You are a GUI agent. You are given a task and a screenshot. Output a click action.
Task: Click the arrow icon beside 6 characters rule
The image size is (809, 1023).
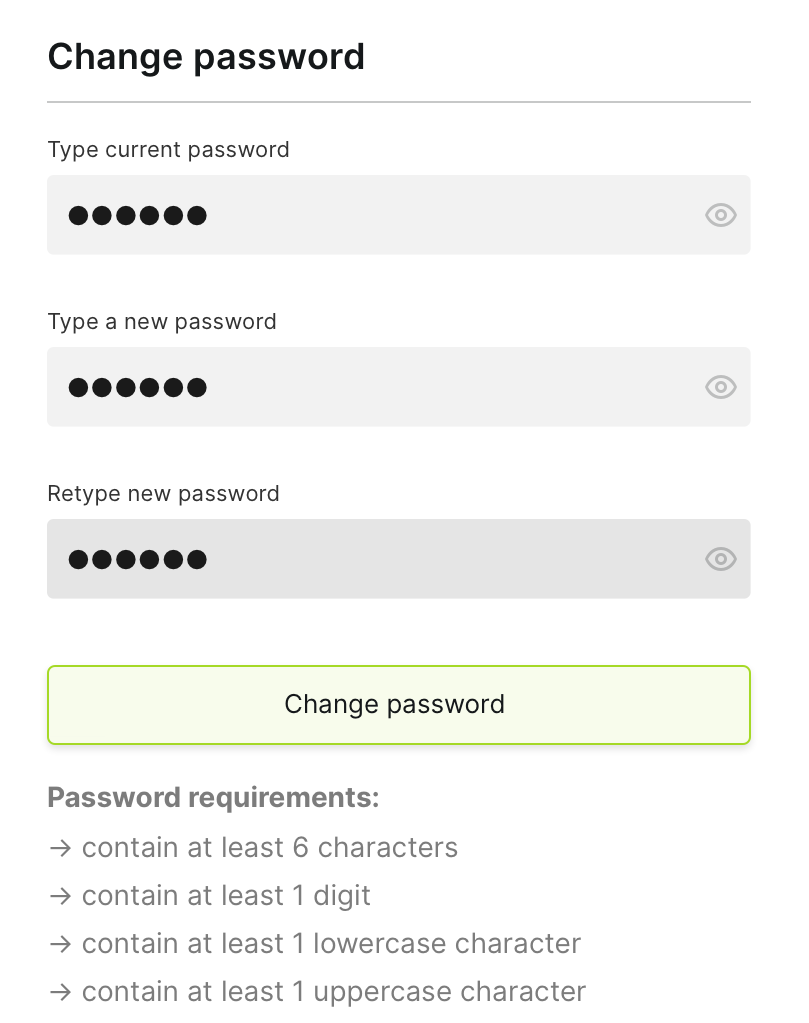pyautogui.click(x=61, y=848)
